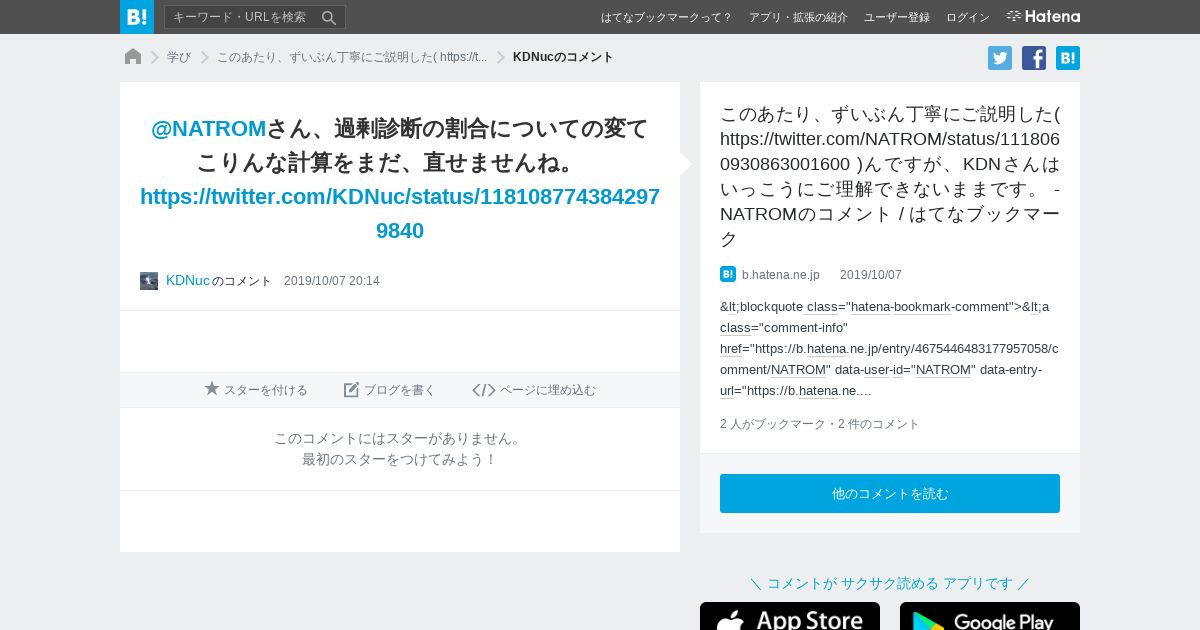Open the Google Play download badge
This screenshot has width=1200, height=630.
990,616
